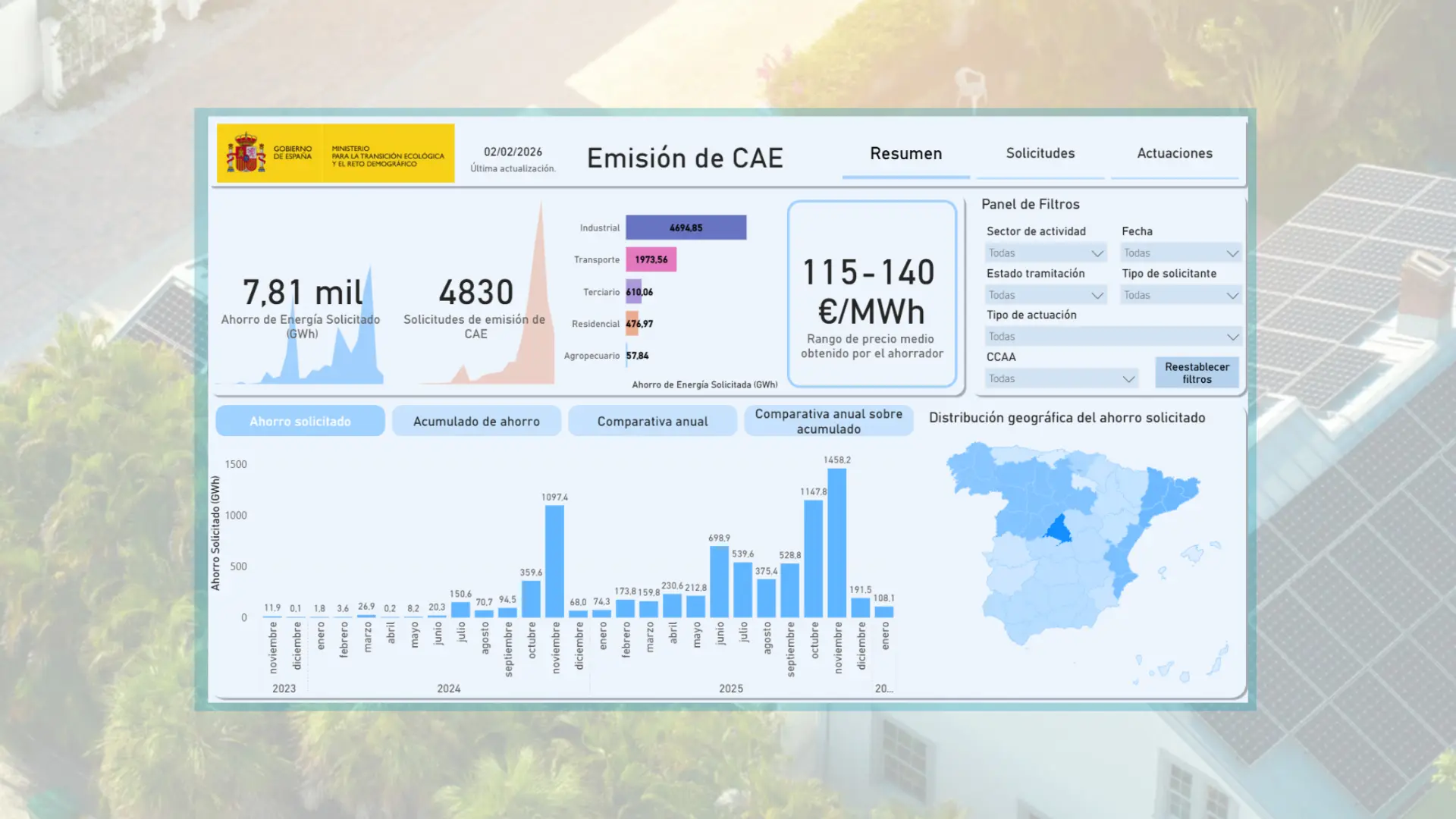Switch to the Solicitudes tab

coord(1040,153)
